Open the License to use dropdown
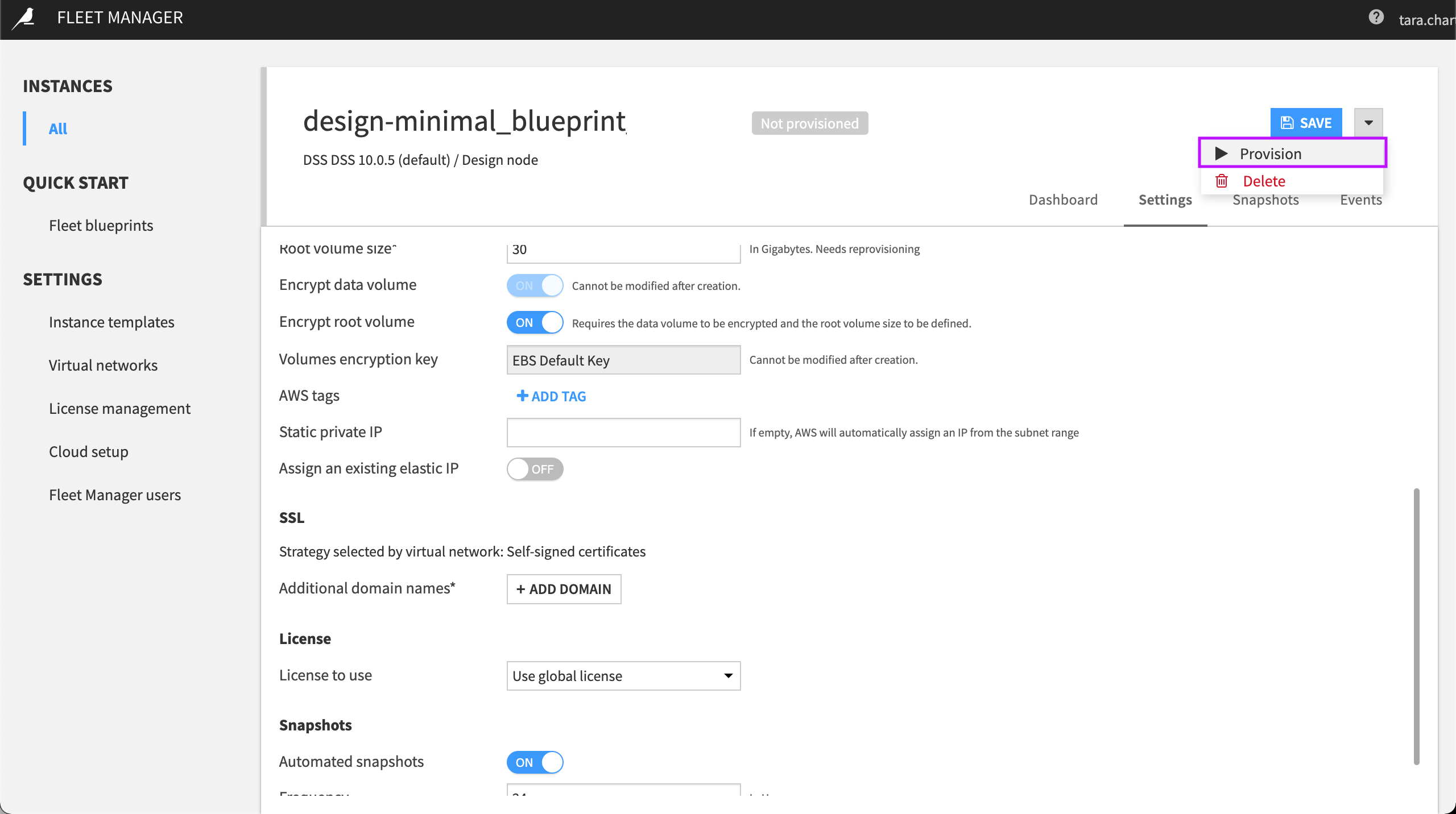Viewport: 1456px width, 814px height. (623, 676)
